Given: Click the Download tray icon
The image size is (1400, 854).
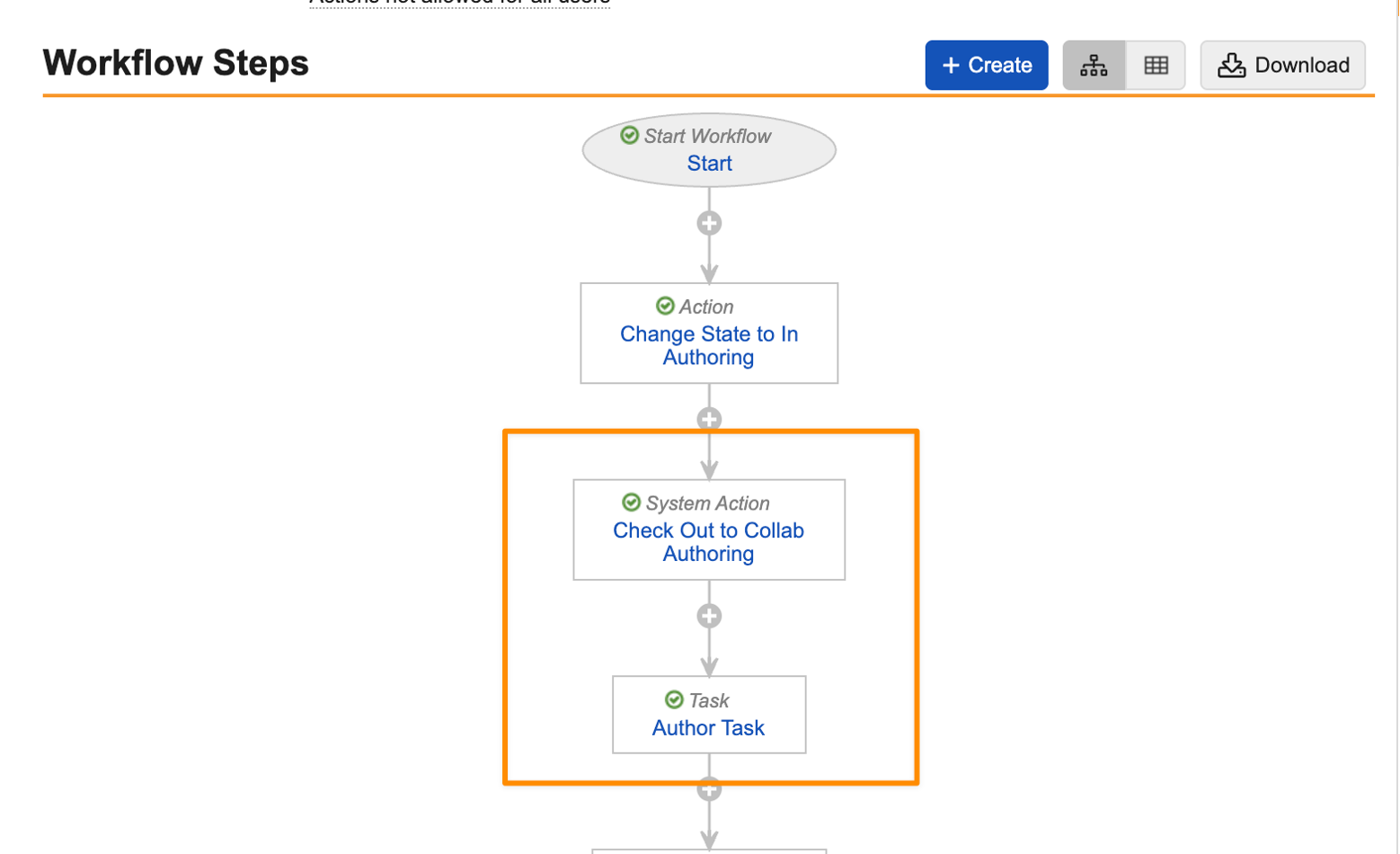Looking at the screenshot, I should tap(1231, 66).
